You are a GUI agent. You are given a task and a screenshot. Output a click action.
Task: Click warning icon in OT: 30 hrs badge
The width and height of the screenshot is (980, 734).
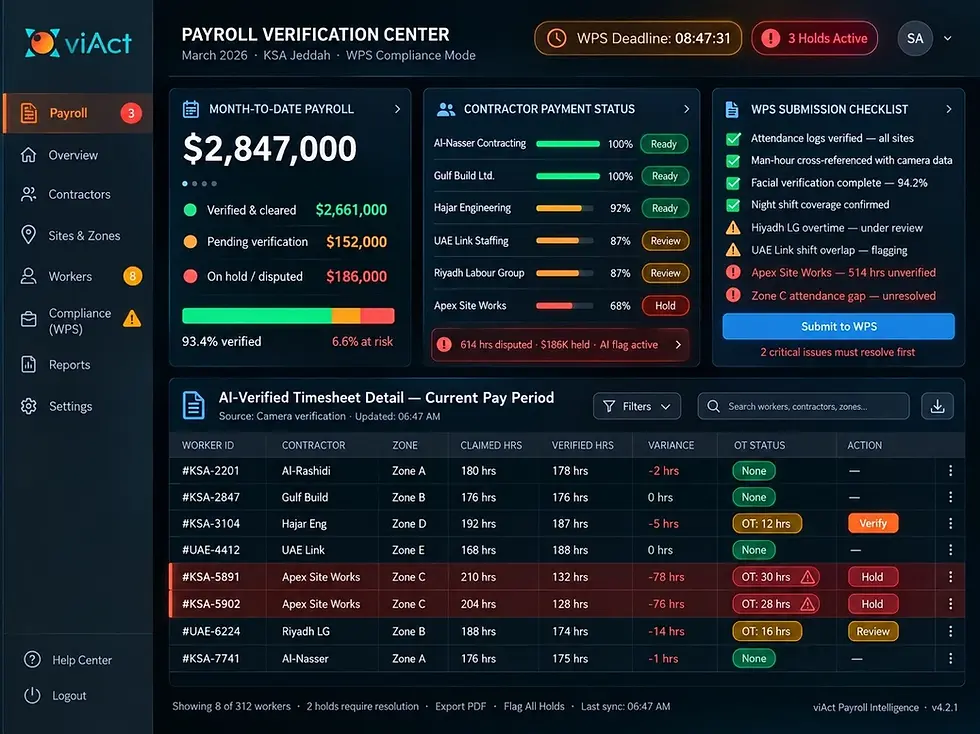tap(808, 577)
